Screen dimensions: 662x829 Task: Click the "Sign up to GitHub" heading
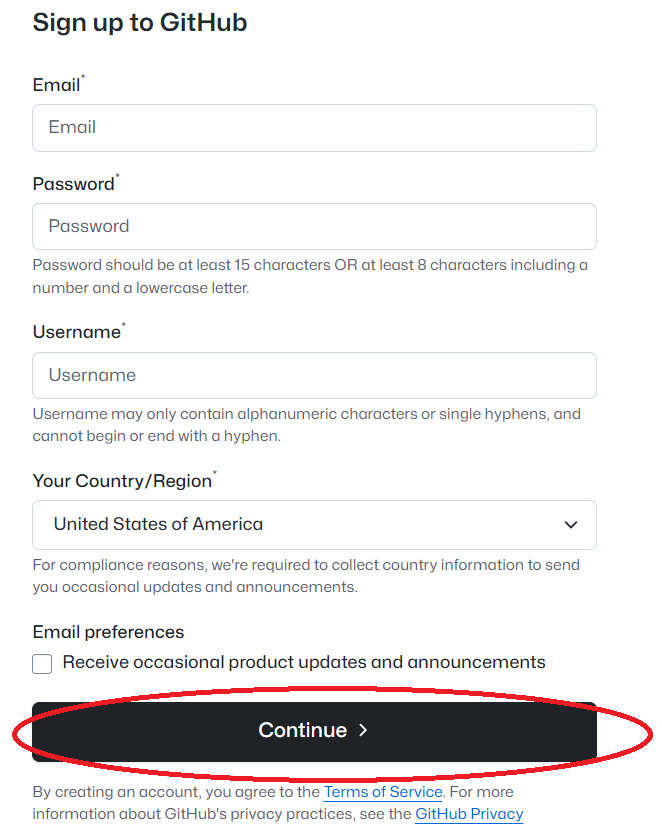(140, 23)
